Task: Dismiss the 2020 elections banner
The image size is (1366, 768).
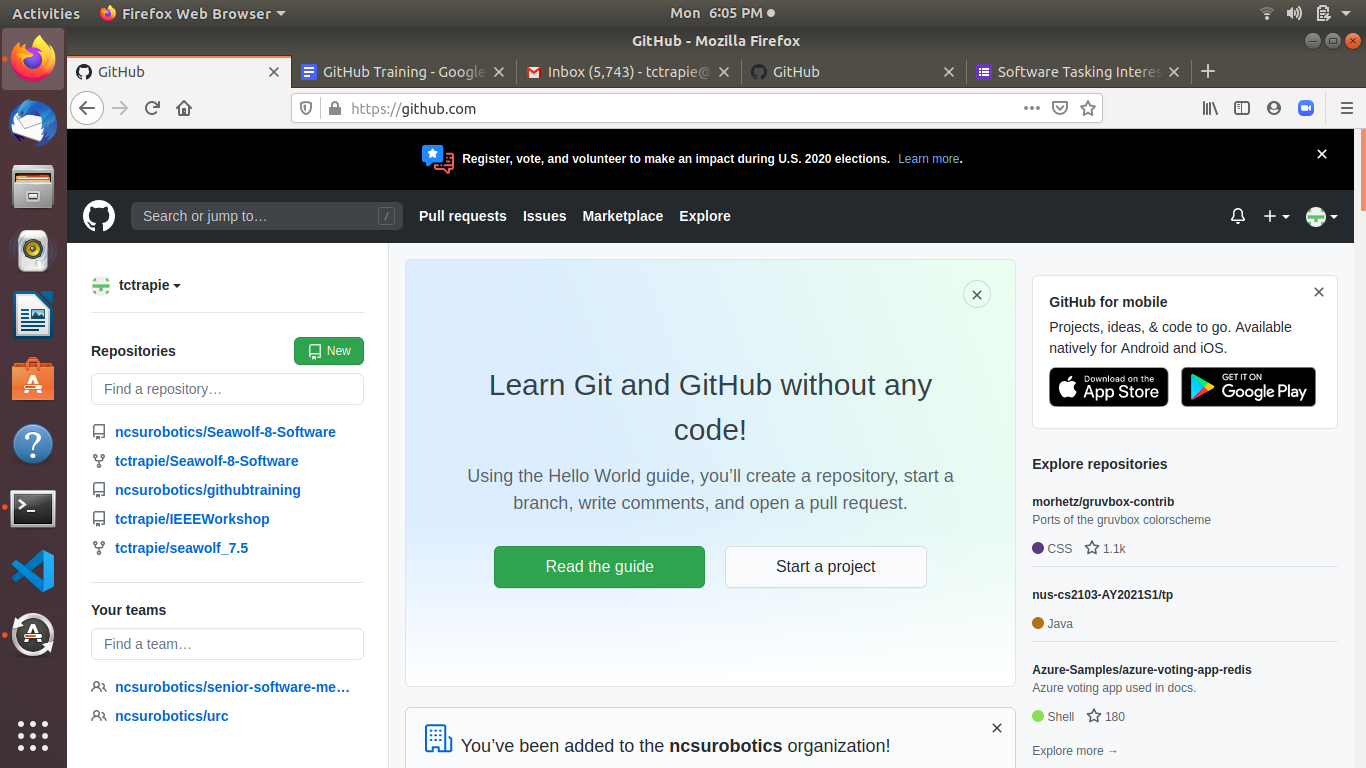Action: pos(1322,154)
